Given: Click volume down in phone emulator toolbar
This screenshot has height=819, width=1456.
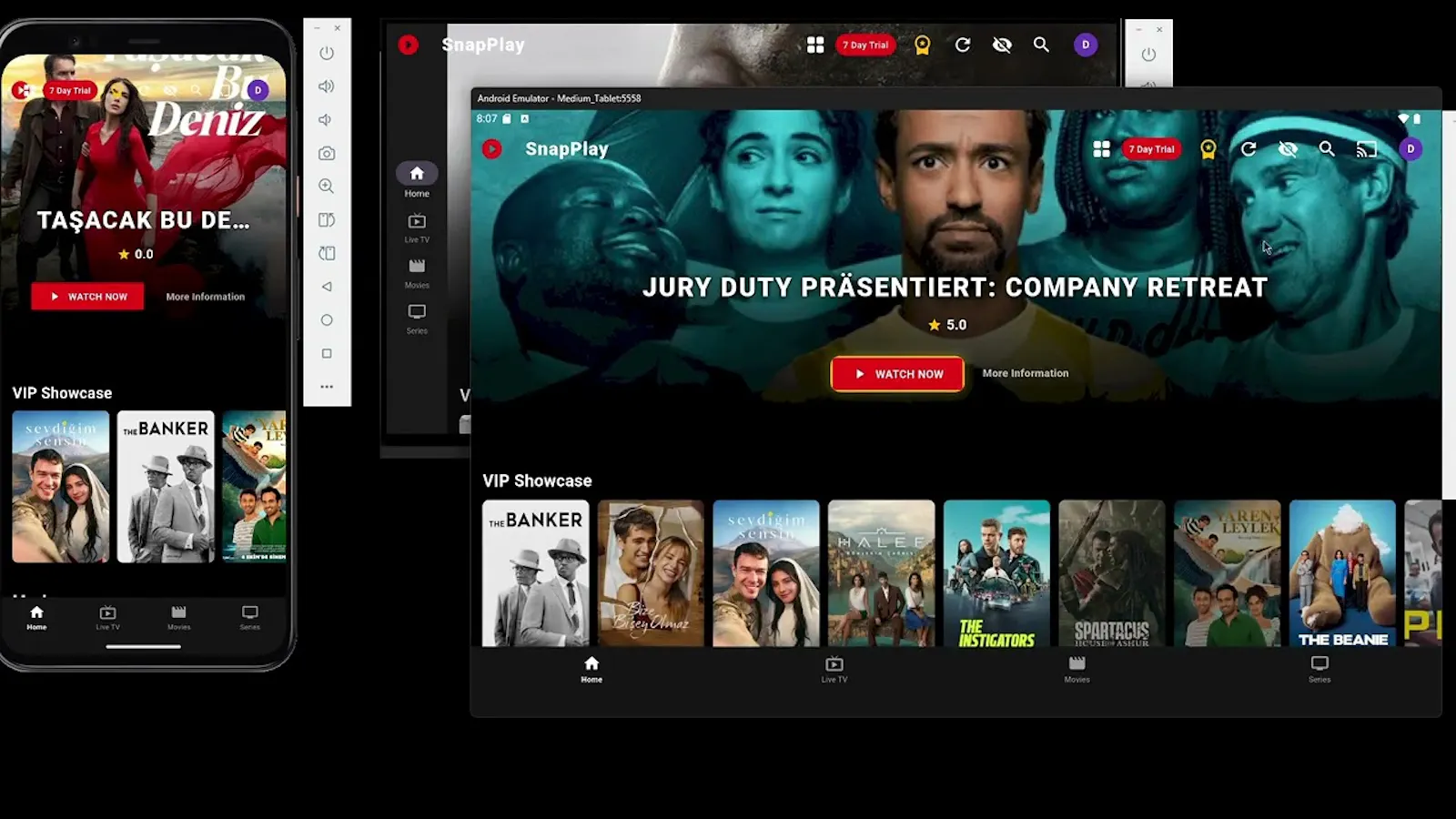Looking at the screenshot, I should click(x=325, y=120).
